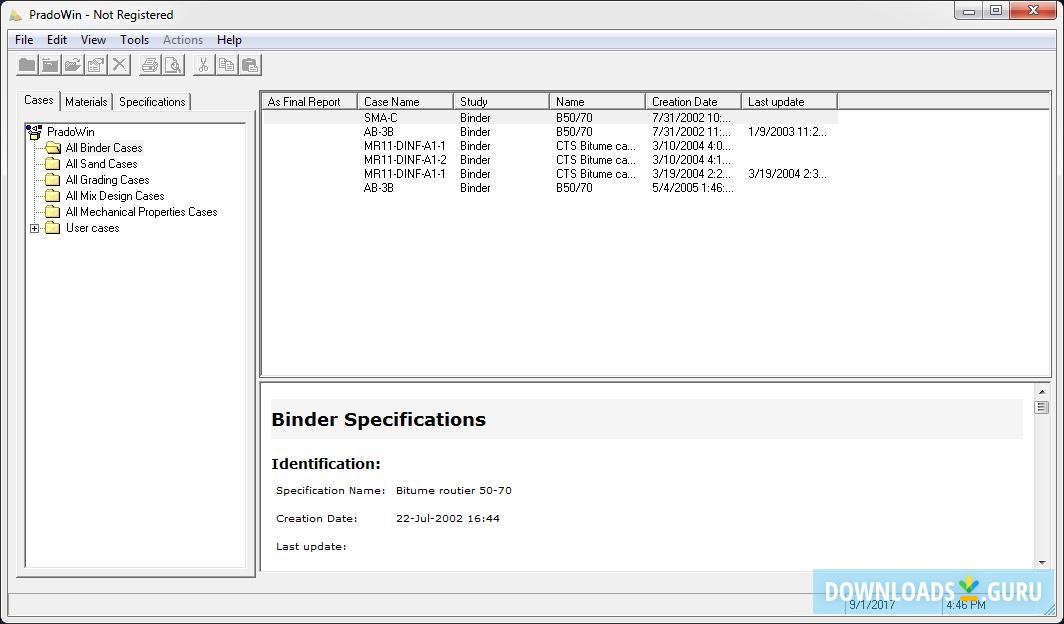The width and height of the screenshot is (1064, 624).
Task: Click the report pane scrollbar thumb
Action: pos(1042,407)
